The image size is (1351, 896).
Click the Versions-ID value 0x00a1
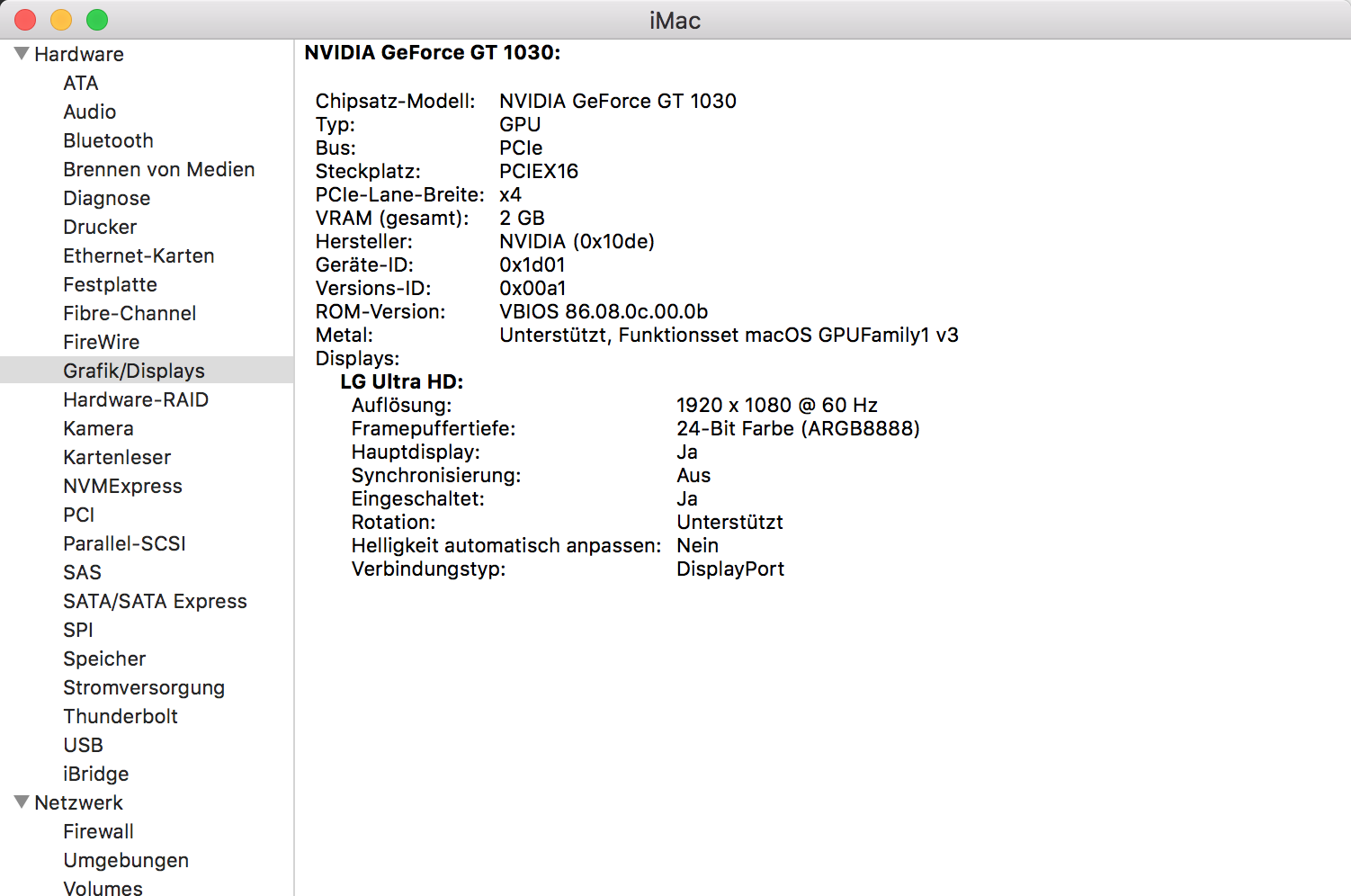532,288
